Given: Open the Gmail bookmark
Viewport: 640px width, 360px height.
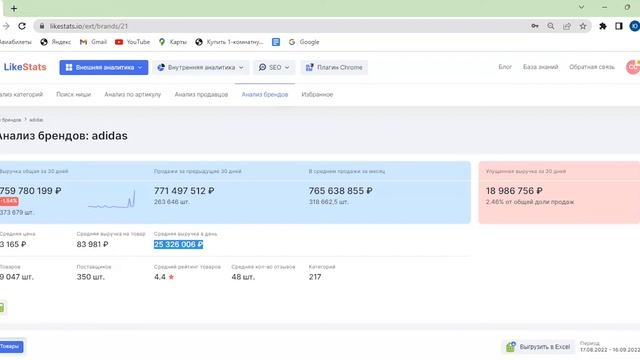Looking at the screenshot, I should pyautogui.click(x=93, y=42).
